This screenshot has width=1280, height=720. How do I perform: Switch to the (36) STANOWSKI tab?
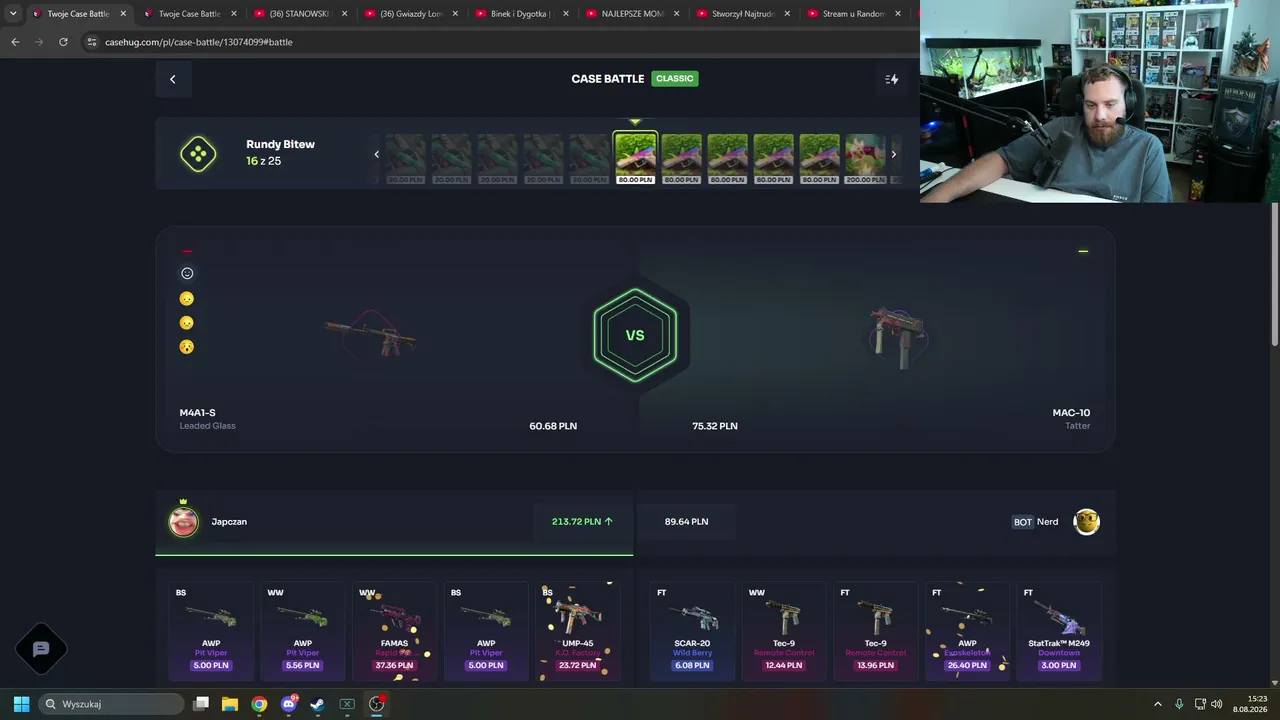click(300, 14)
